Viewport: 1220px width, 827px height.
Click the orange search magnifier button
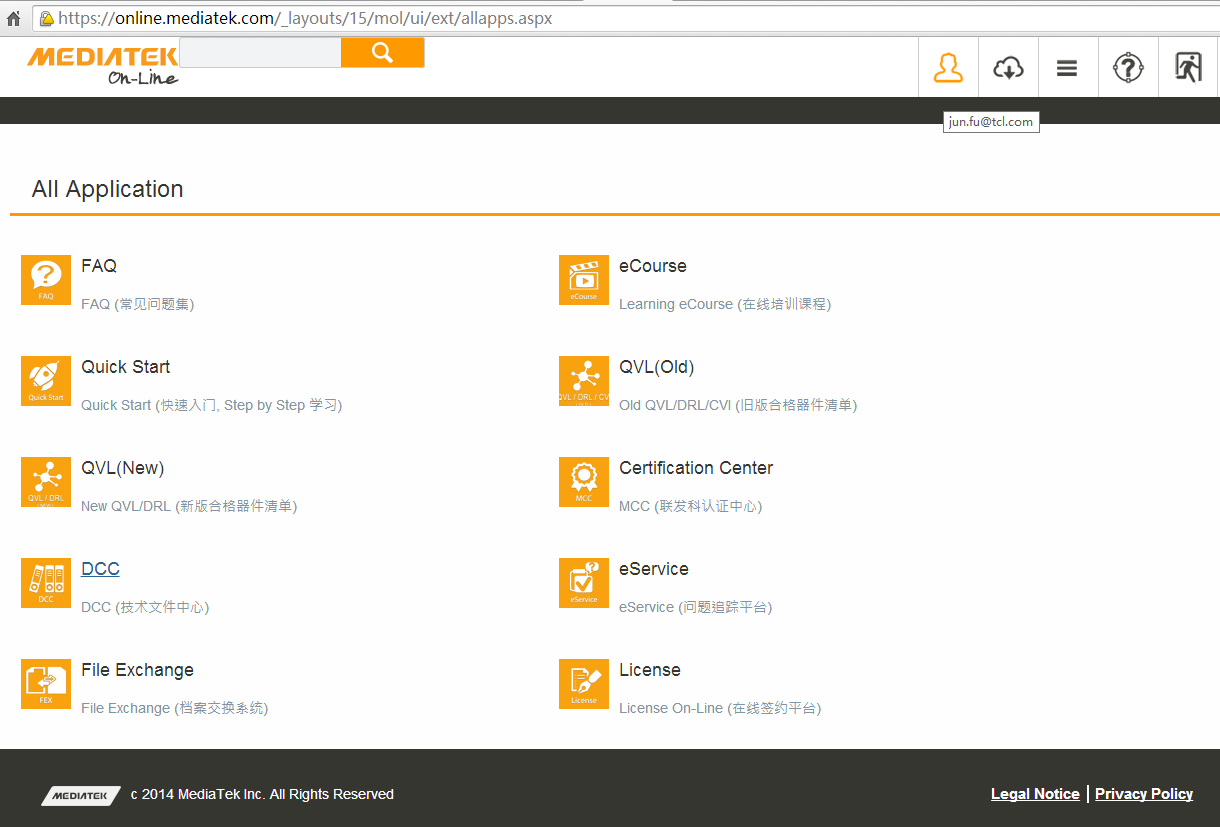383,53
